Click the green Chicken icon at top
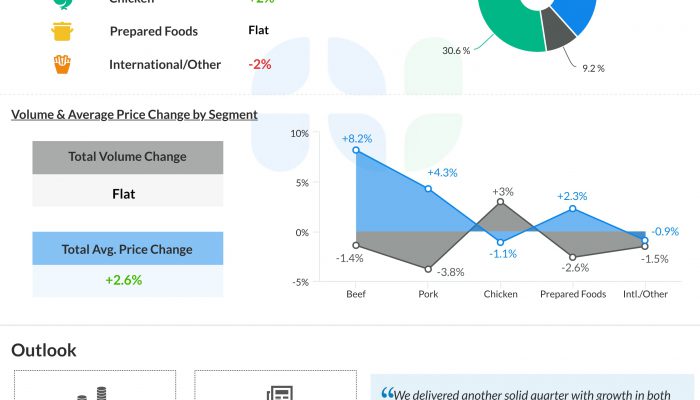The width and height of the screenshot is (700, 400). pos(63,4)
